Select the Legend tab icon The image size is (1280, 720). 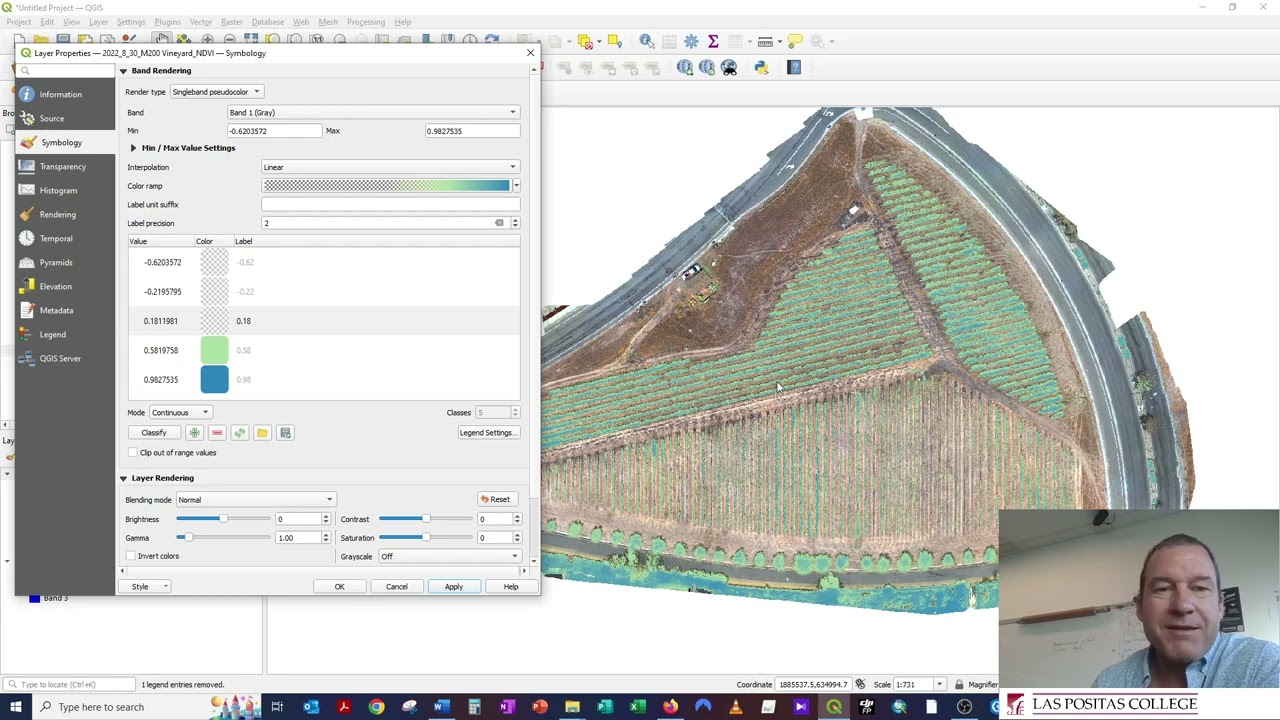point(27,334)
